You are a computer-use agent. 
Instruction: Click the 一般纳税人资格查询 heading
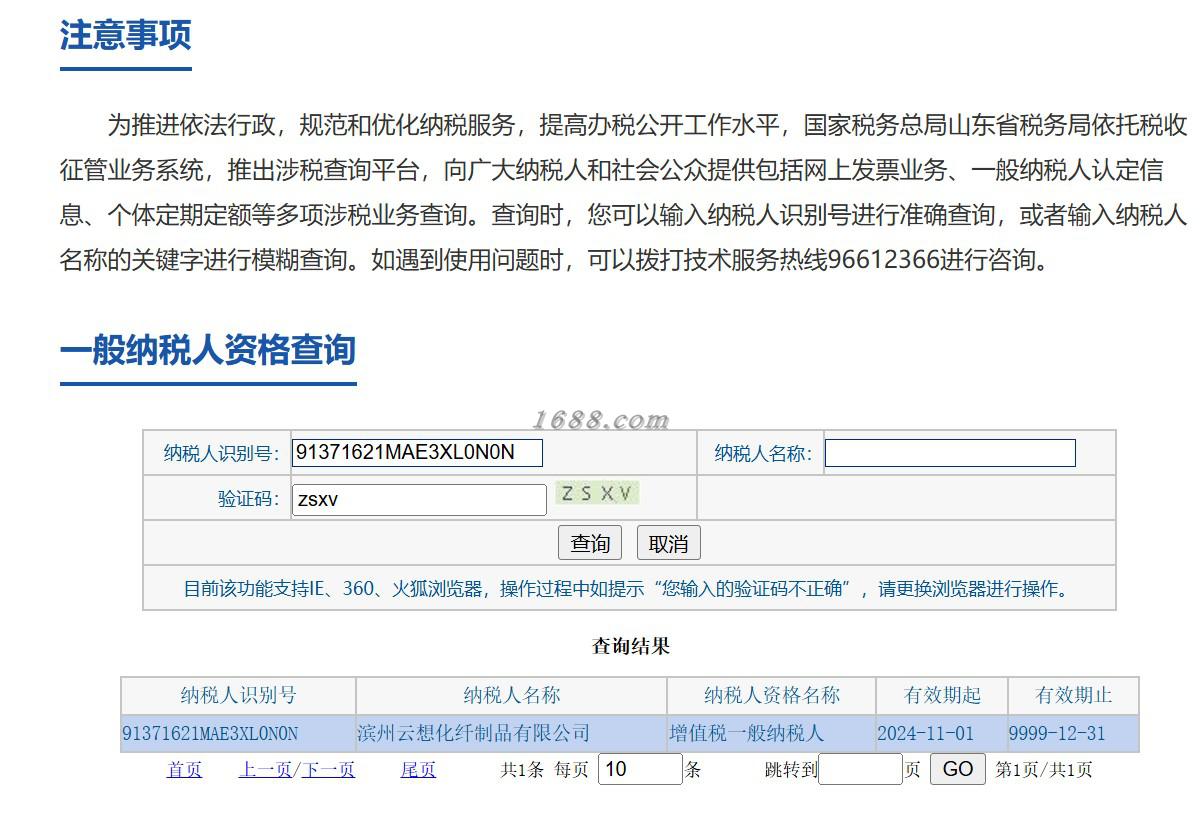pyautogui.click(x=208, y=351)
